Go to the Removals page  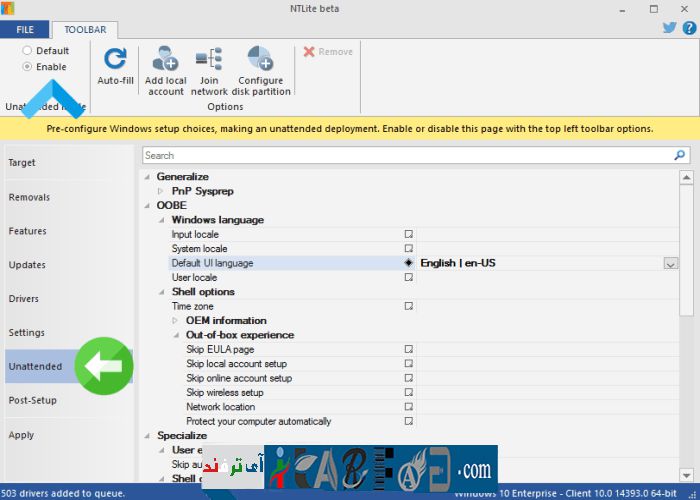30,197
